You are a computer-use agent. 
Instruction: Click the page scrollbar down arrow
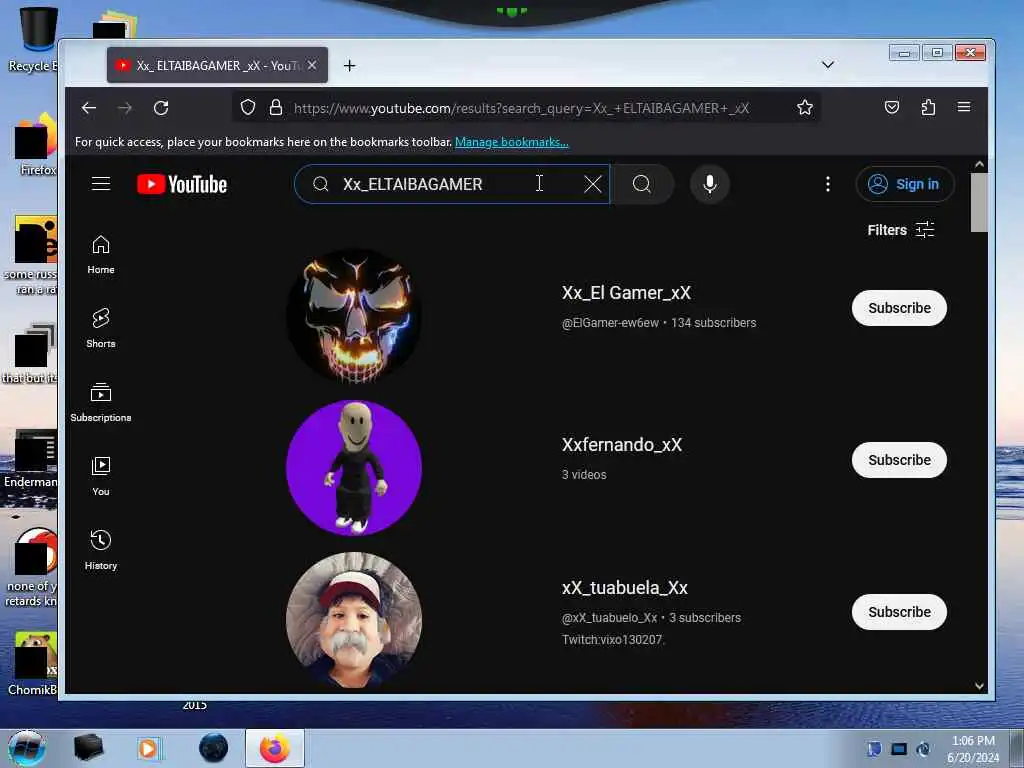[x=979, y=686]
